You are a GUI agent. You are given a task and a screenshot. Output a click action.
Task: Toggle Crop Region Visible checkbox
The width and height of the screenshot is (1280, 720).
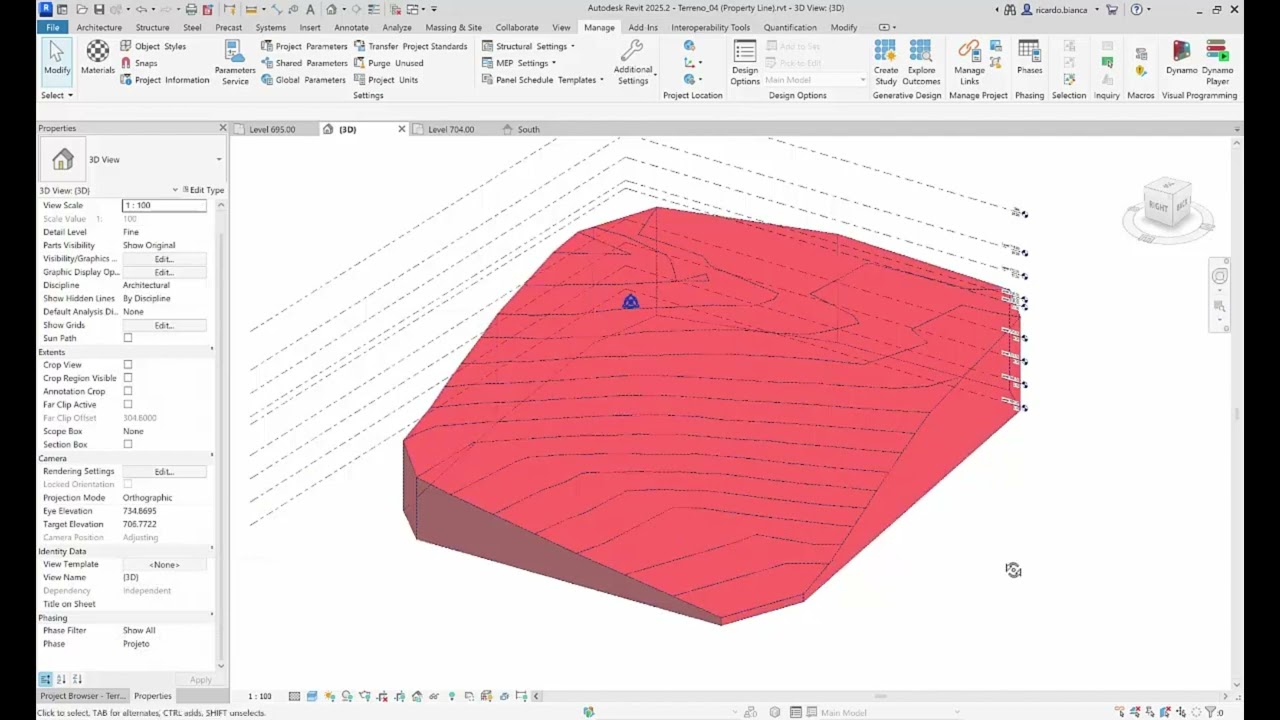coord(128,378)
